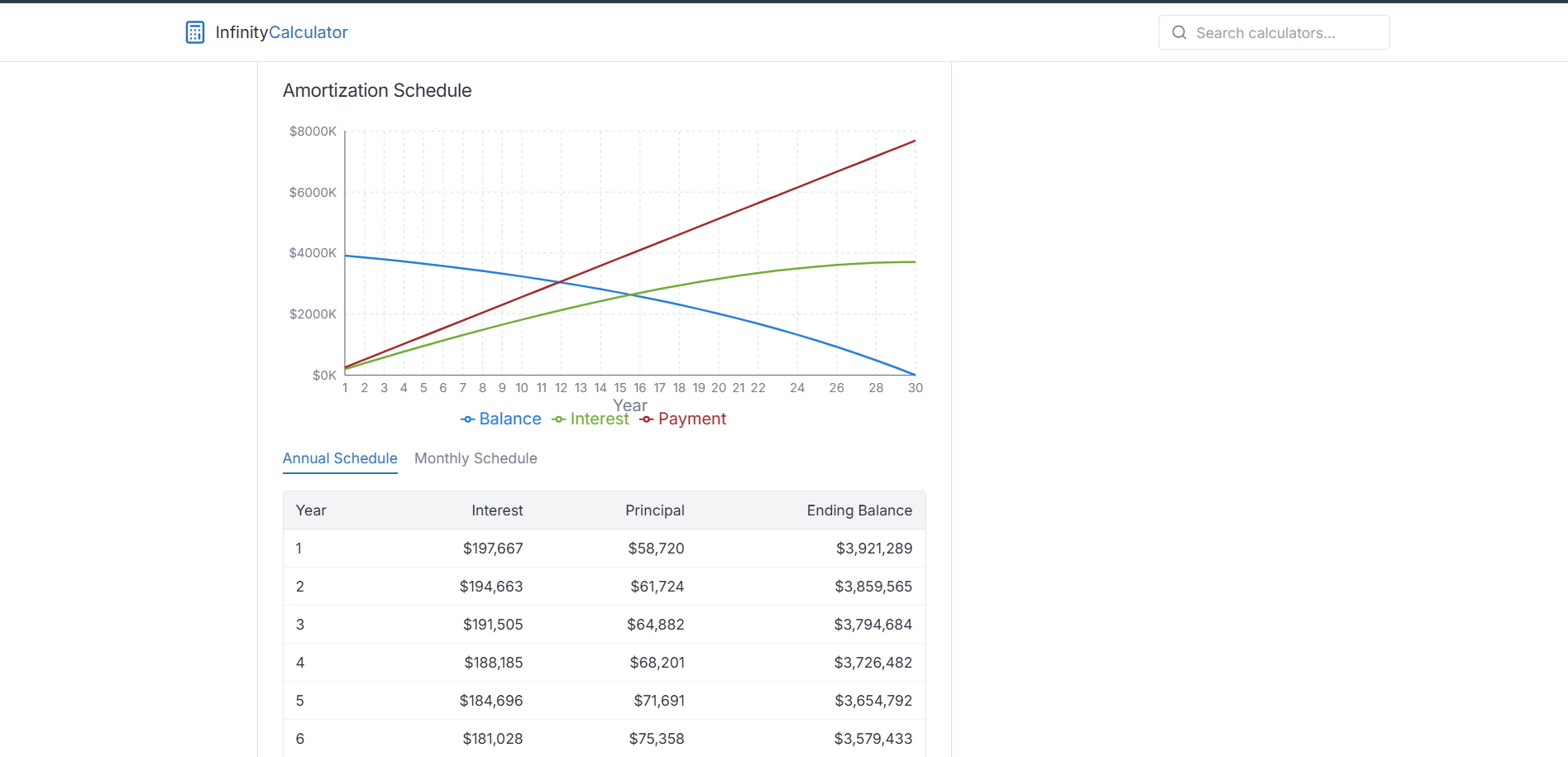Click the Principal column header
This screenshot has height=757, width=1568.
654,510
